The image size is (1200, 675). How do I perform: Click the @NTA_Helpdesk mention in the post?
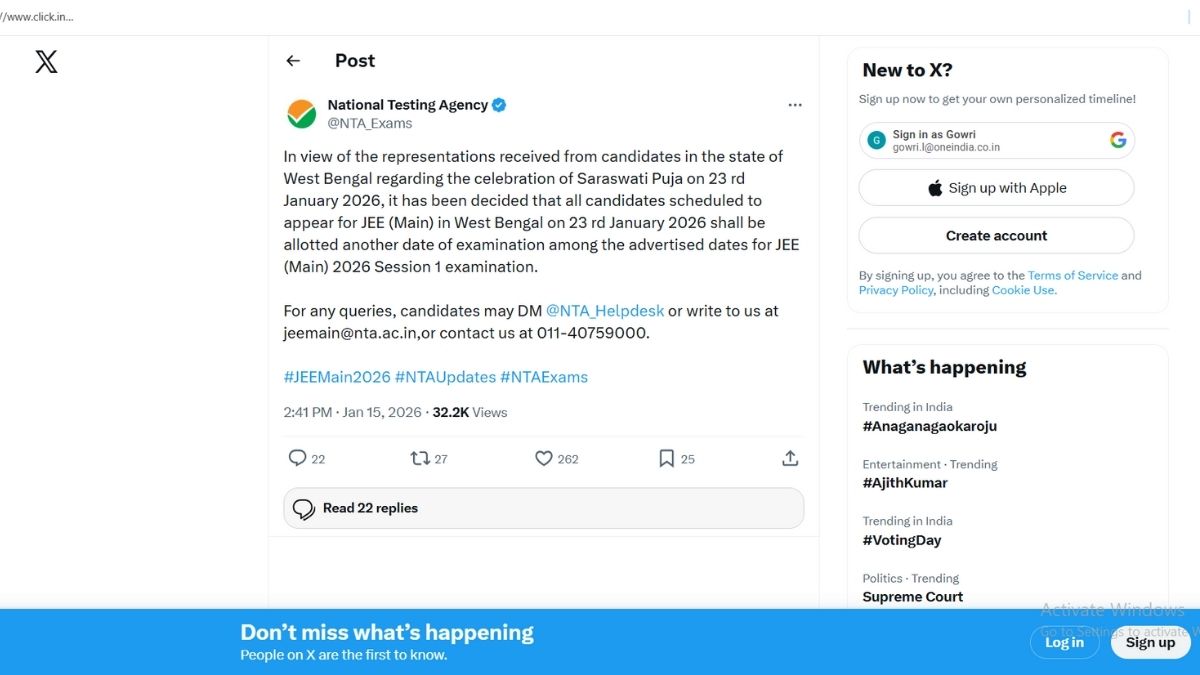[x=605, y=310]
